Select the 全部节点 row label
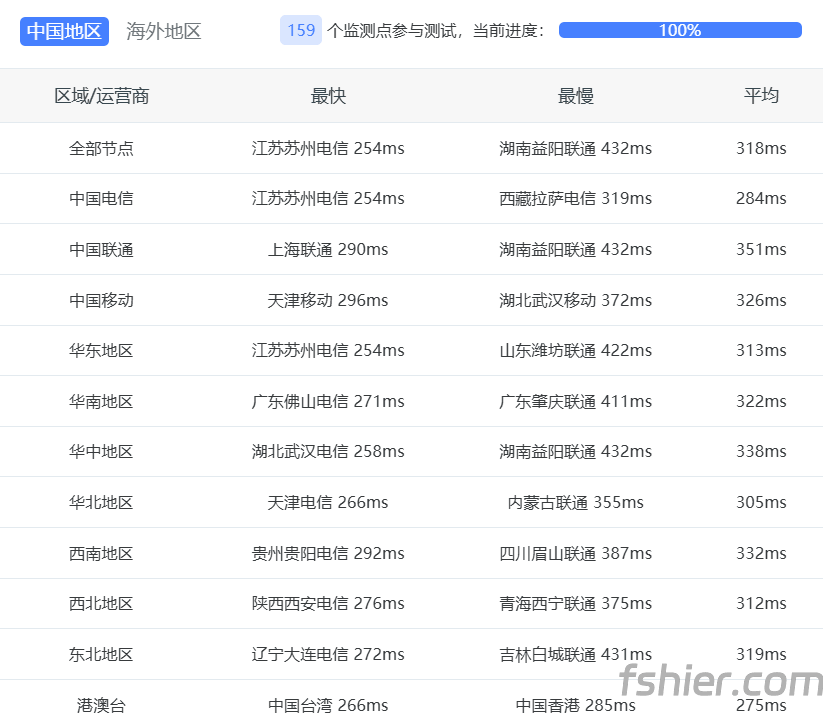The image size is (823, 727). [101, 148]
